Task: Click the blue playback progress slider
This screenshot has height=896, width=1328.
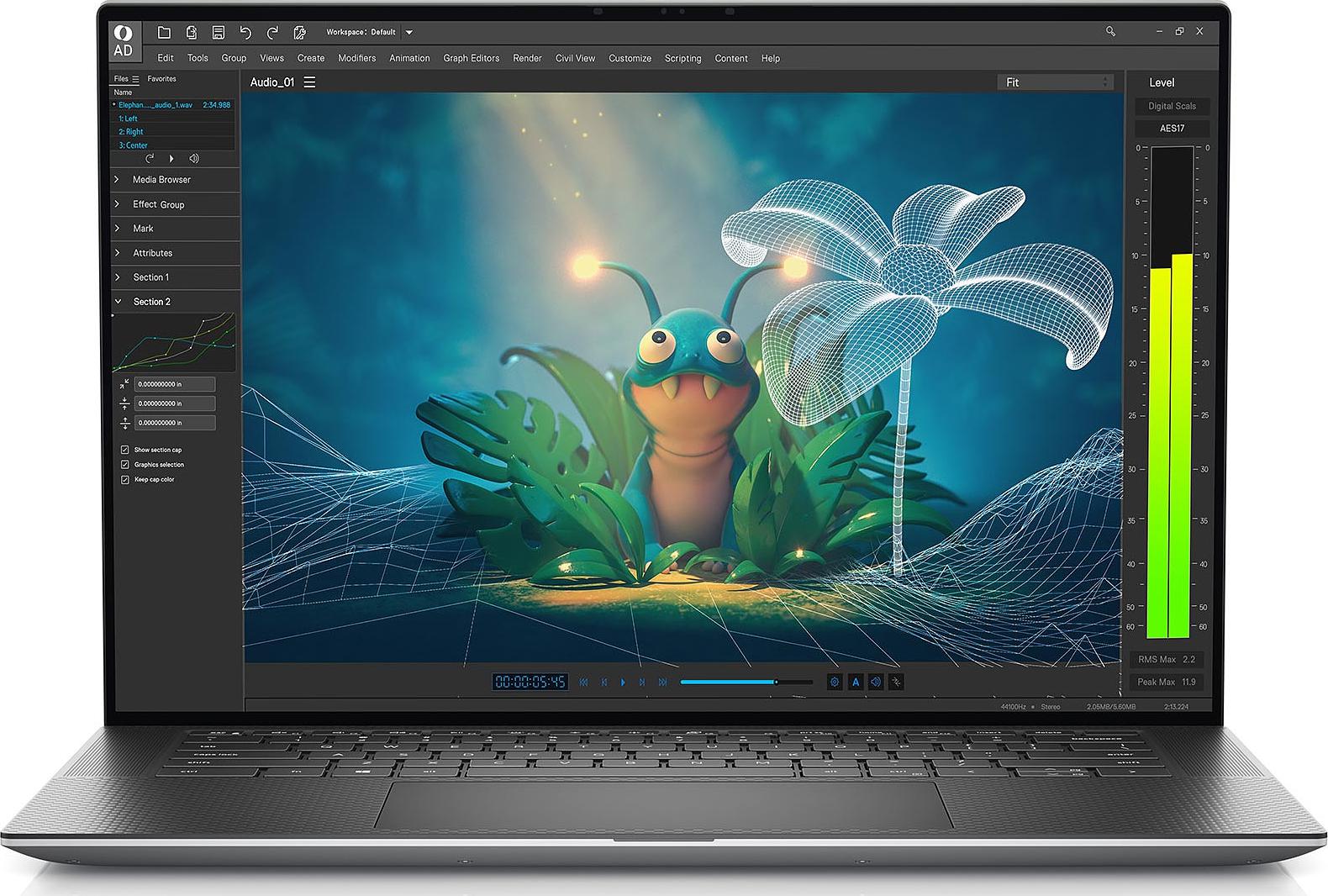Action: pos(728,682)
